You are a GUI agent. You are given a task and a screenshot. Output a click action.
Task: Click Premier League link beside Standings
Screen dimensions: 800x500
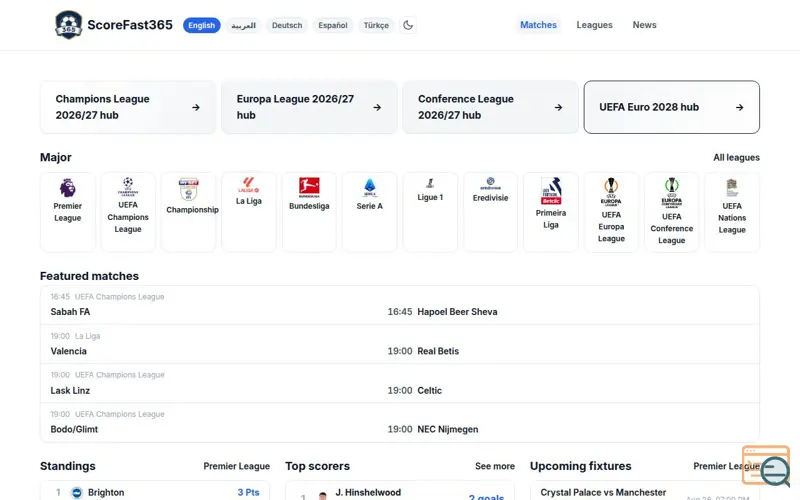[x=236, y=466]
